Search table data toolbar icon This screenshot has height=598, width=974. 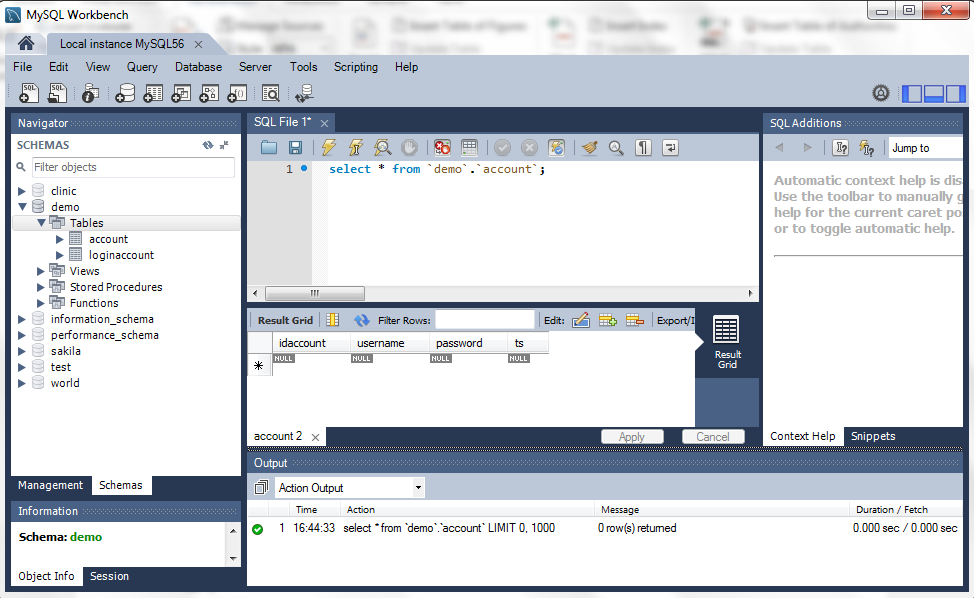pos(271,93)
